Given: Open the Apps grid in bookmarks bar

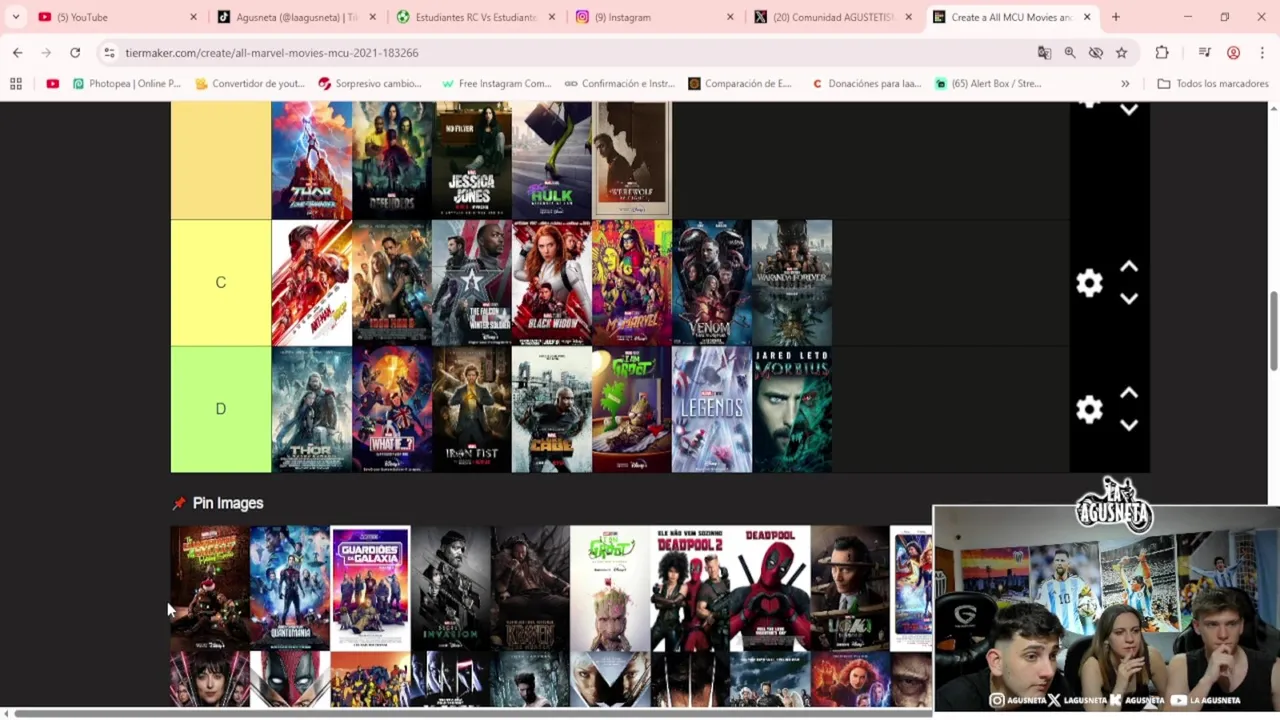Looking at the screenshot, I should coord(16,84).
